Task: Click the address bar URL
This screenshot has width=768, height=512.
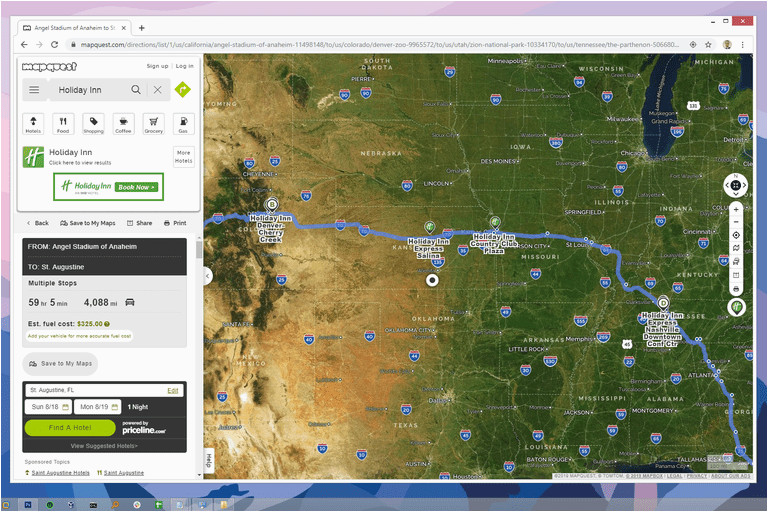Action: tap(380, 45)
